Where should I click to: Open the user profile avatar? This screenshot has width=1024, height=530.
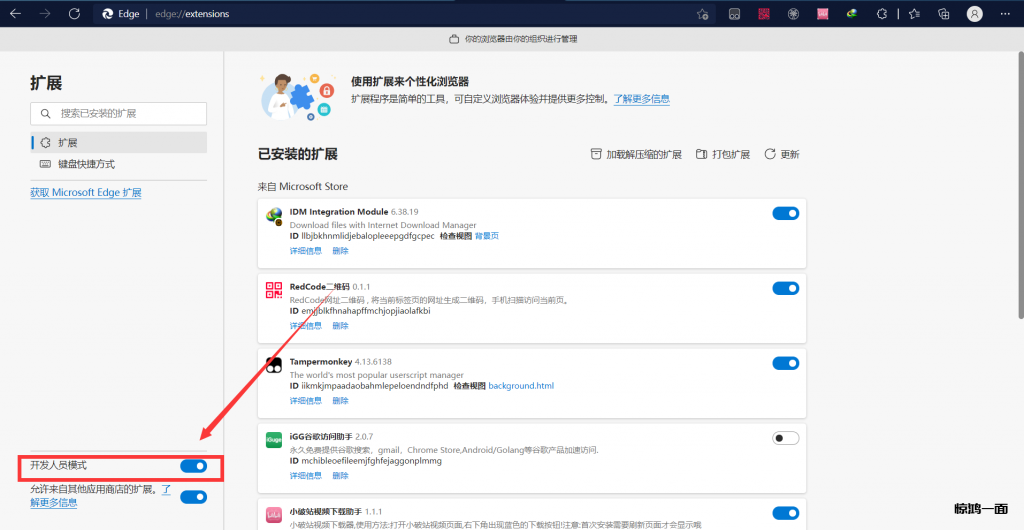point(975,14)
